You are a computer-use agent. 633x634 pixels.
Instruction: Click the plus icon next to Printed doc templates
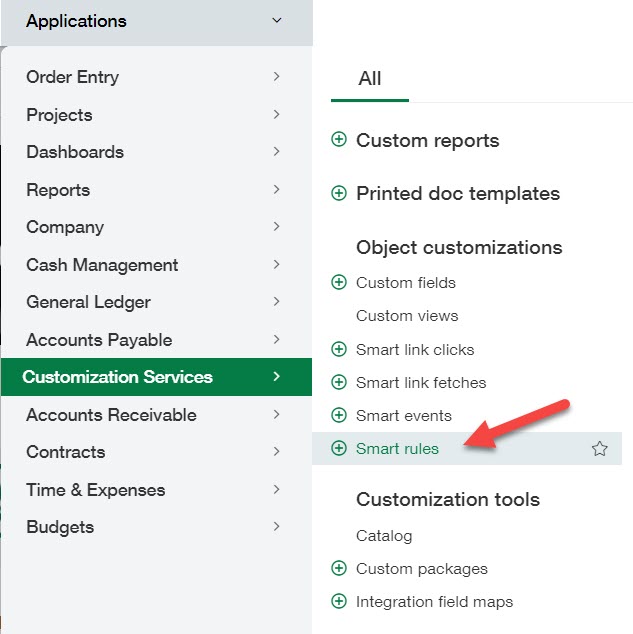[339, 193]
